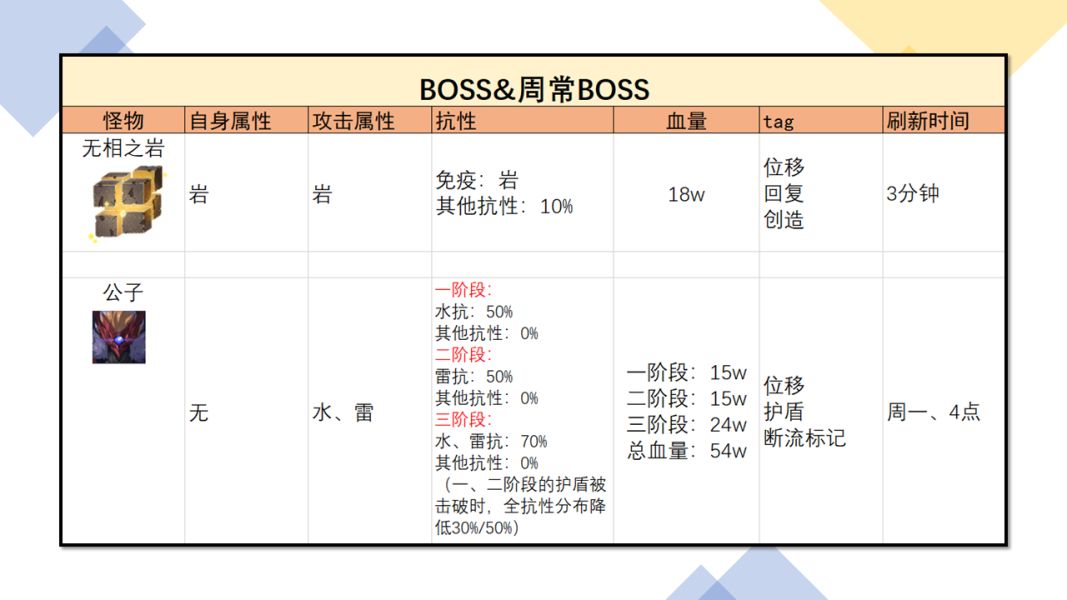Image resolution: width=1067 pixels, height=600 pixels.
Task: Select the text 雷抗：50%
Action: [x=474, y=376]
